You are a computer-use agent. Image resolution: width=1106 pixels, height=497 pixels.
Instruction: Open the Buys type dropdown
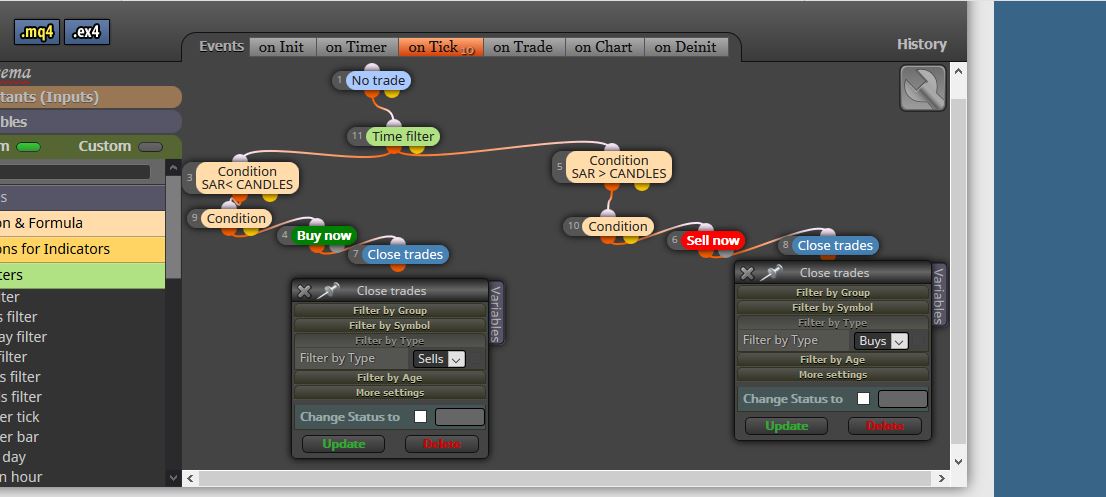click(881, 341)
